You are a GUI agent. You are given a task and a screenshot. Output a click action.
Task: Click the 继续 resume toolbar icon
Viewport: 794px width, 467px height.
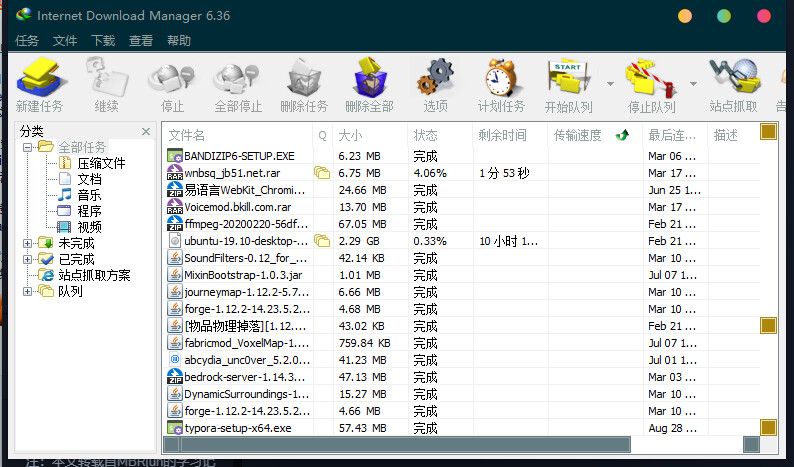[x=106, y=77]
